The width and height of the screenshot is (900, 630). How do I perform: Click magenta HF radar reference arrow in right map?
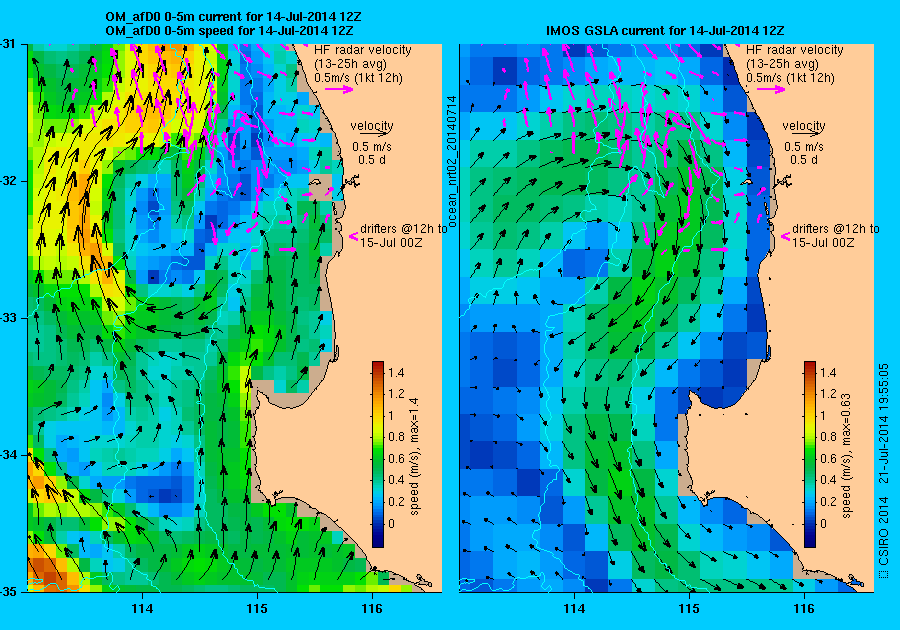pos(771,89)
